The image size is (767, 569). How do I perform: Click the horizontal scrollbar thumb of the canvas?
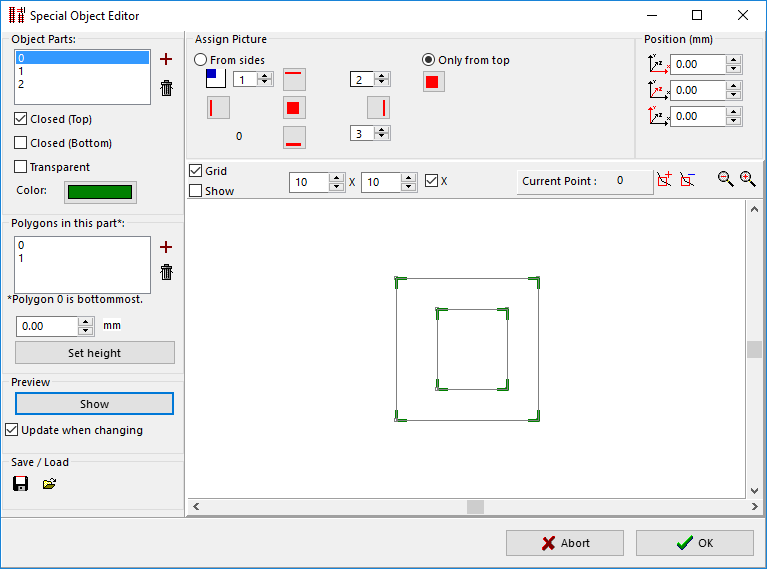[x=475, y=506]
